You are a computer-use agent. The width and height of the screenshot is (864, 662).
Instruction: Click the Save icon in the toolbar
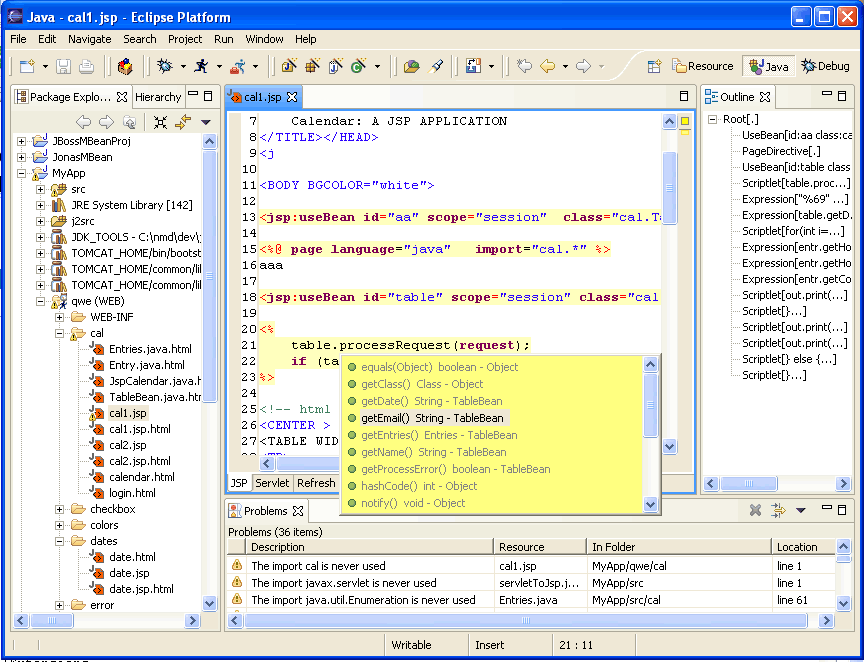[x=63, y=67]
